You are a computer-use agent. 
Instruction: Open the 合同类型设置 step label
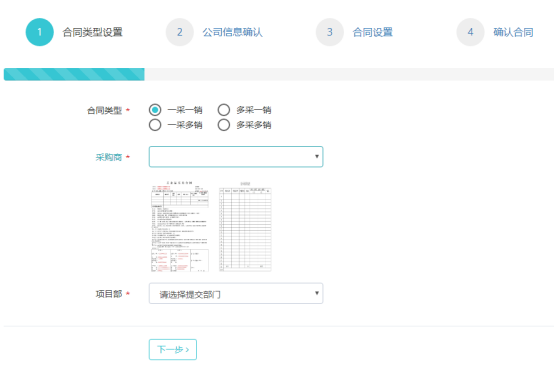pos(93,32)
